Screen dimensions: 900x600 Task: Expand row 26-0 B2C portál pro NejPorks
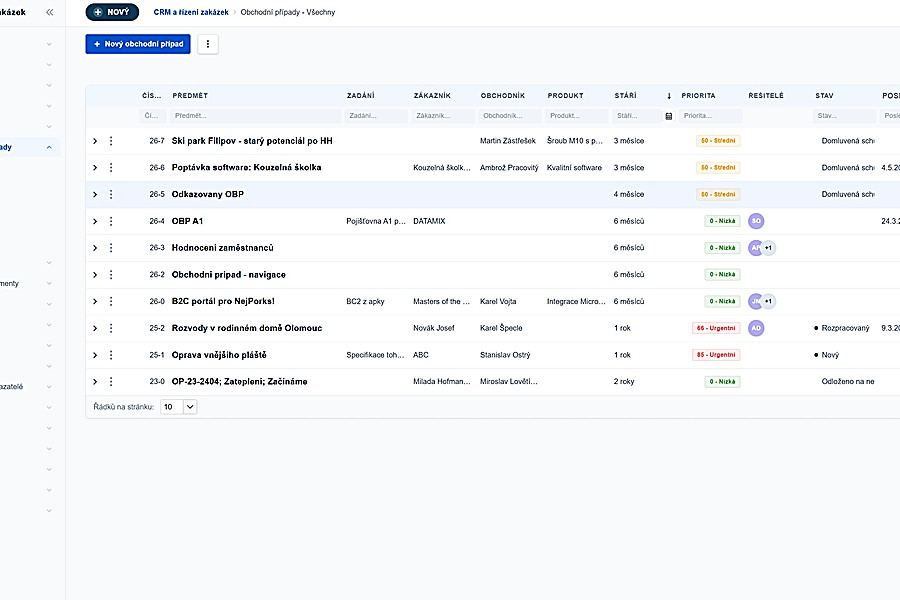coord(95,301)
